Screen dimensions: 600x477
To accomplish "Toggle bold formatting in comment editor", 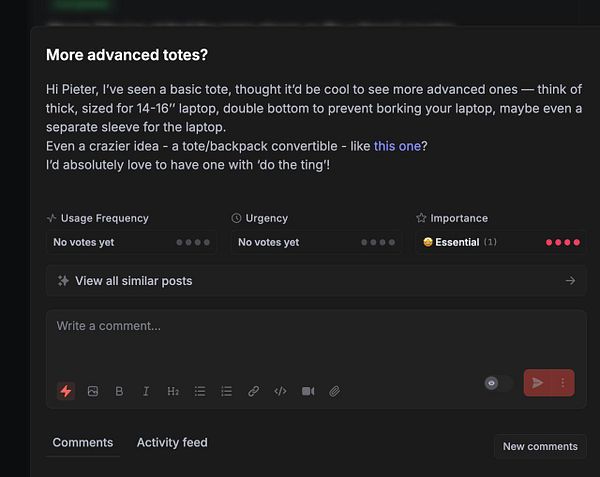I will [x=119, y=391].
